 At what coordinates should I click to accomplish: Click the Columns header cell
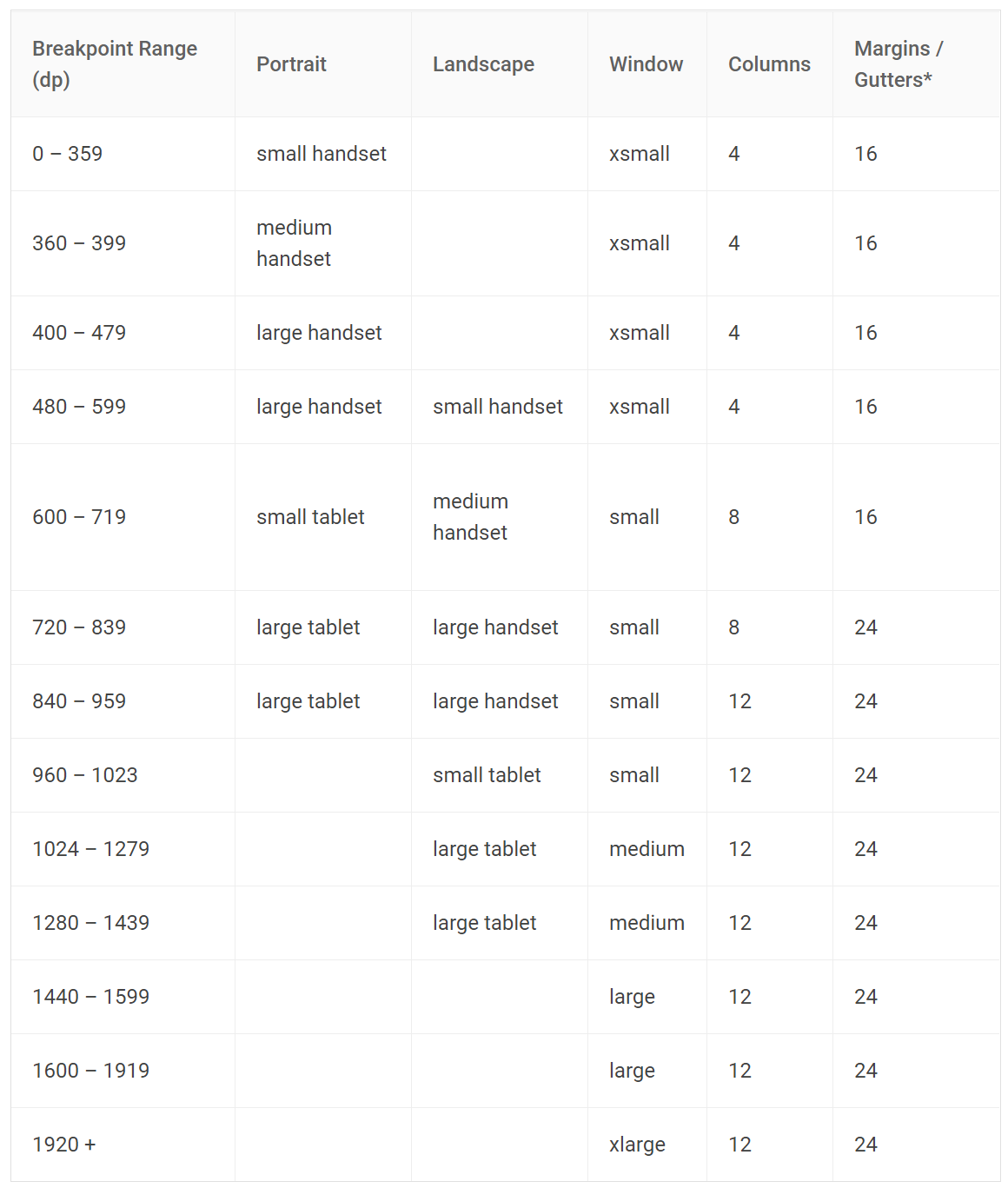tap(770, 64)
